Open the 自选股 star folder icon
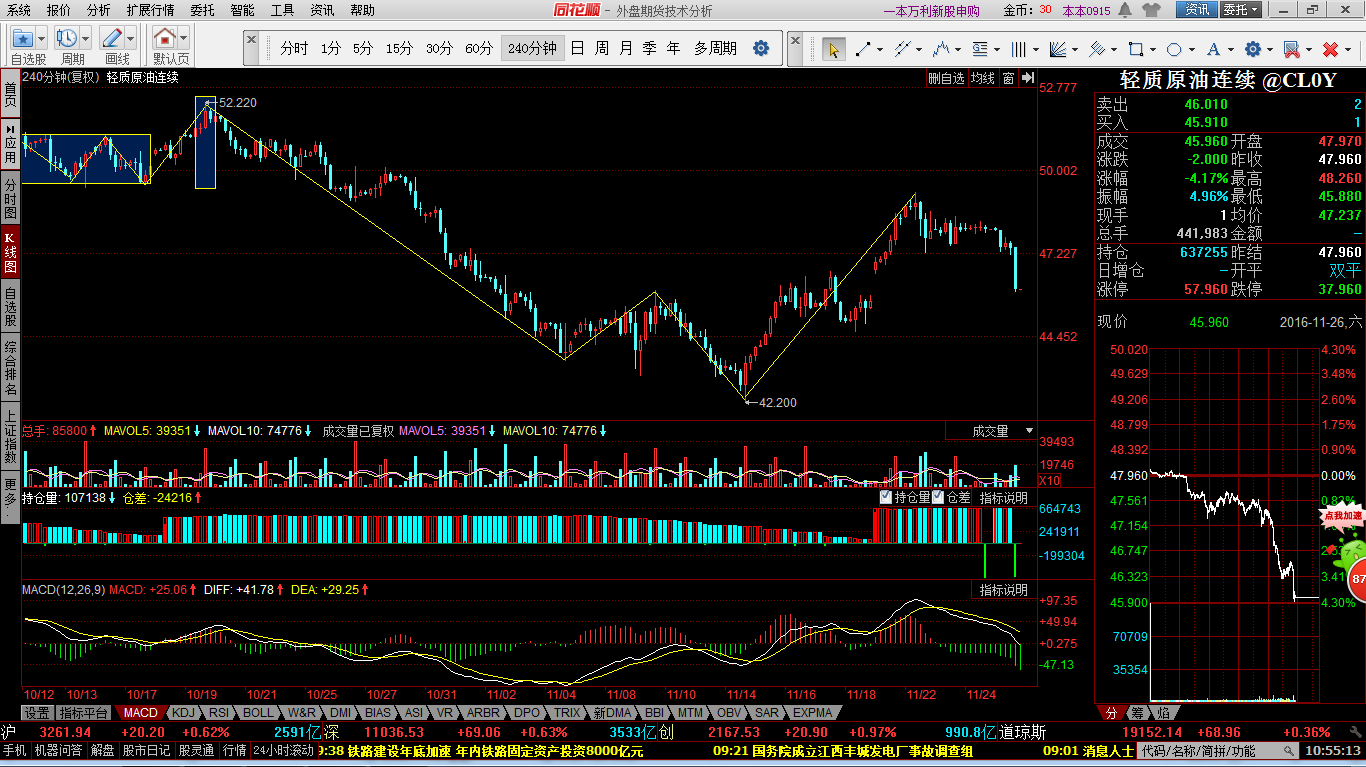This screenshot has width=1366, height=767. point(23,39)
